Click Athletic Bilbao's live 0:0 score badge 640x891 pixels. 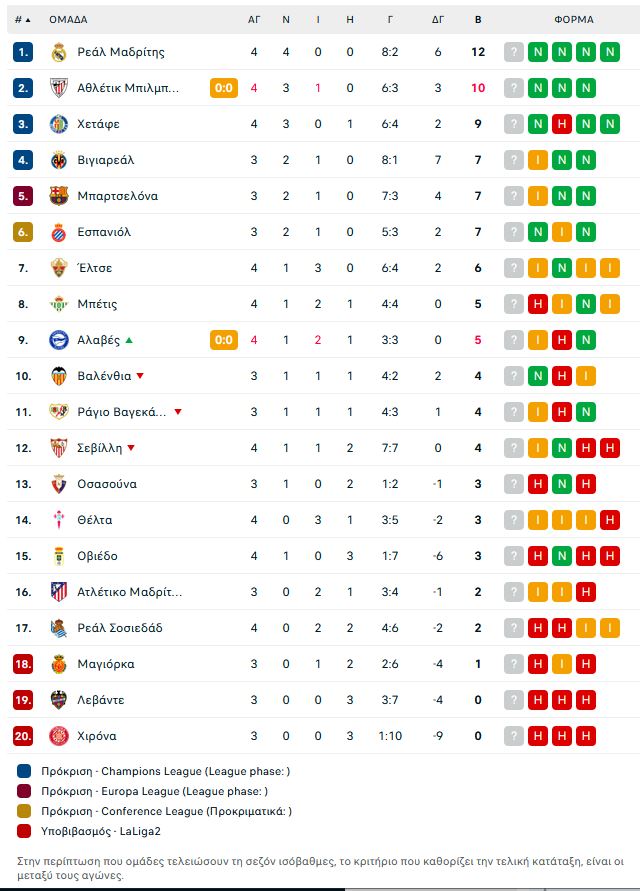coord(224,88)
